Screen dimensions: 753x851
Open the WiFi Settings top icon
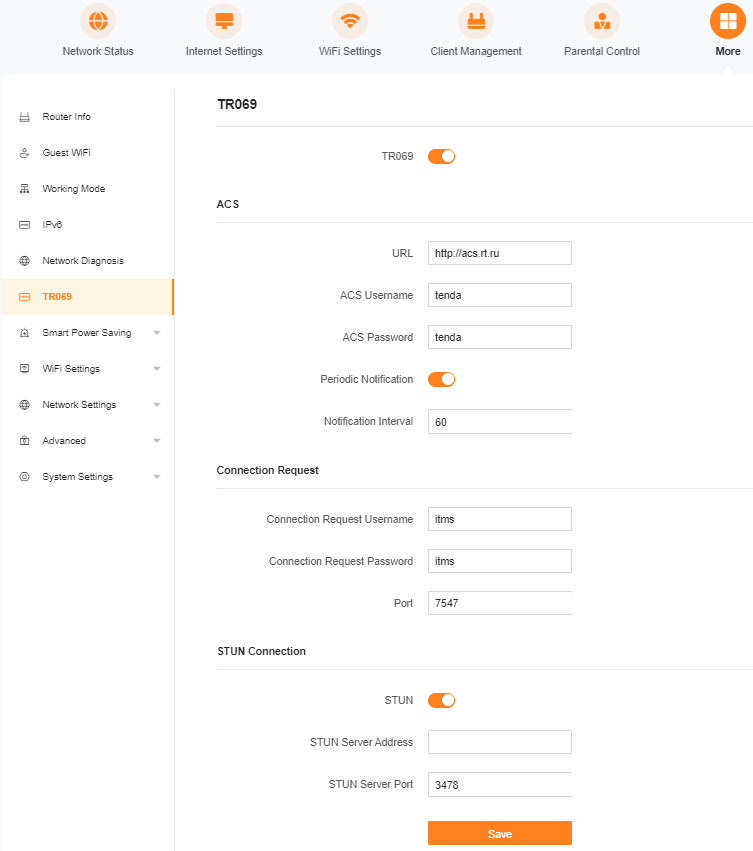(x=350, y=21)
